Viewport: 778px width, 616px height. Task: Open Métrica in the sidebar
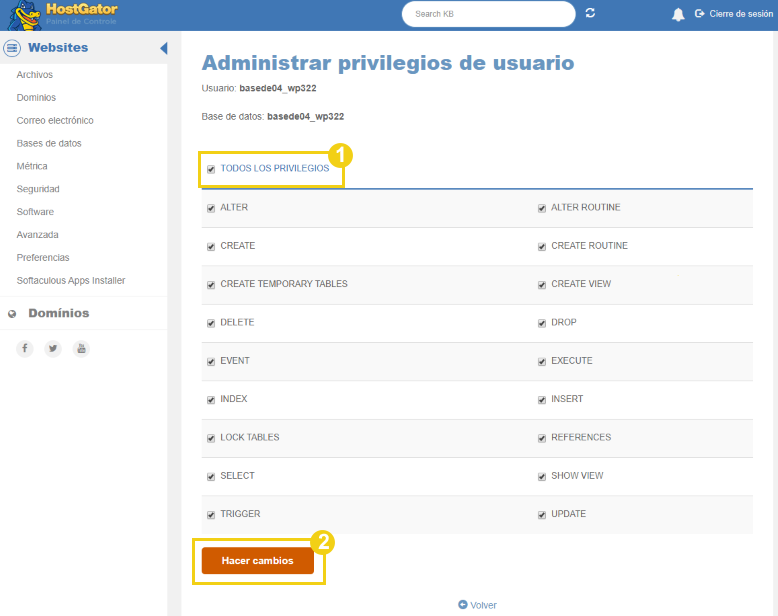pos(32,166)
